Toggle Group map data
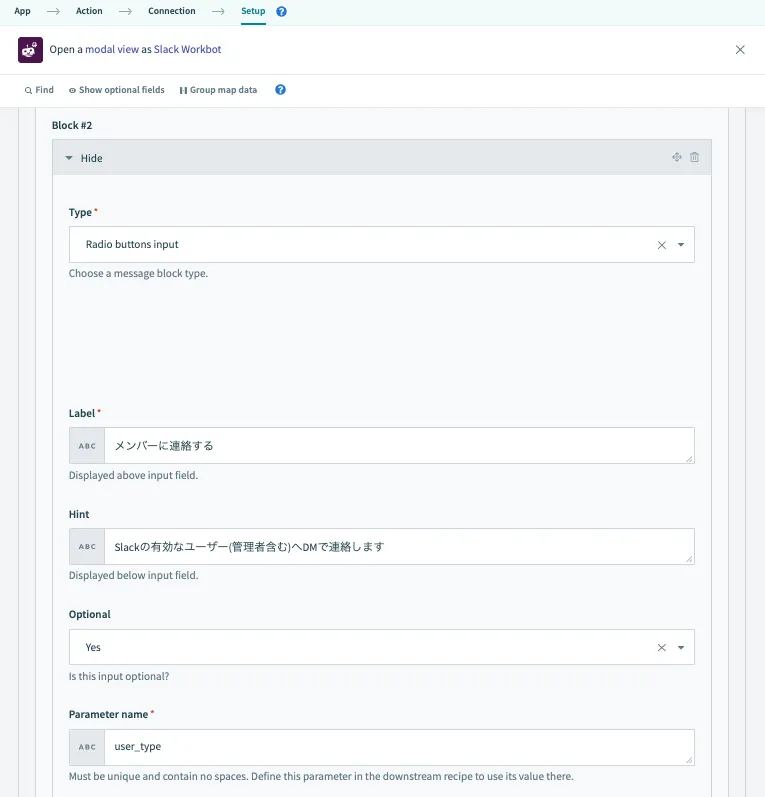The height and width of the screenshot is (797, 765). tap(218, 90)
